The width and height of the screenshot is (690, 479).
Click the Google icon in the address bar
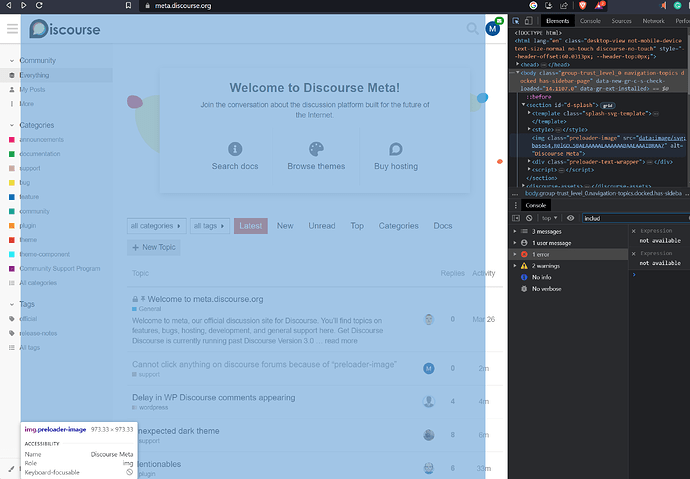pyautogui.click(x=533, y=5)
